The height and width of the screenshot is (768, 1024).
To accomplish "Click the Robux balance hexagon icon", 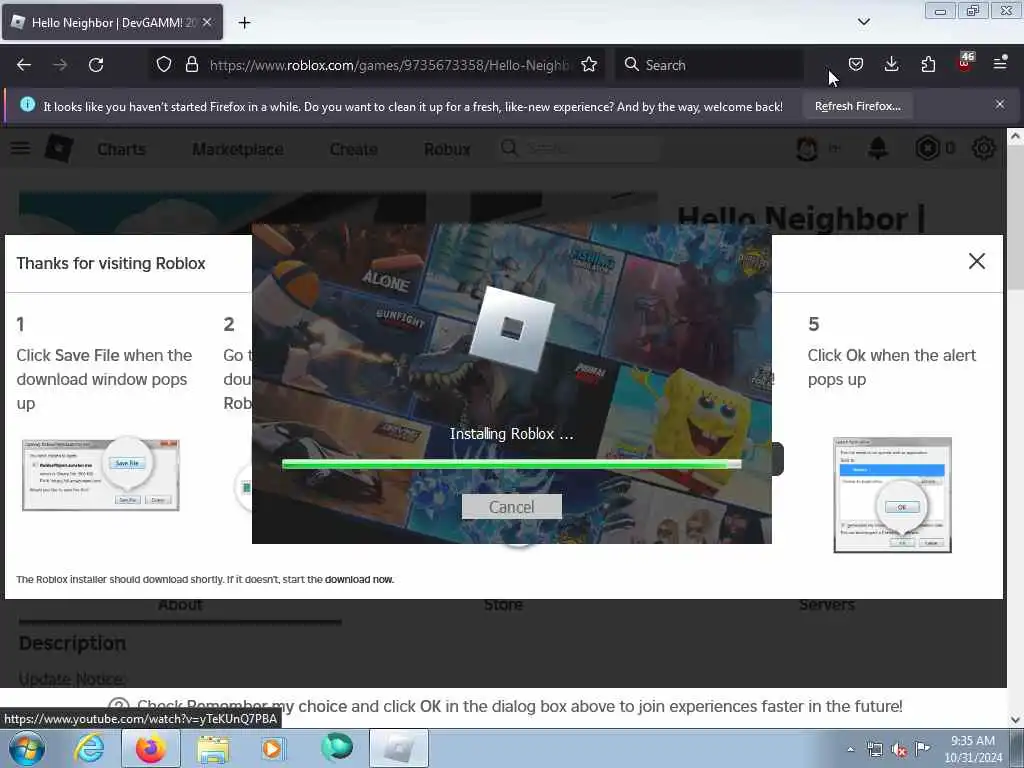I will 927,149.
